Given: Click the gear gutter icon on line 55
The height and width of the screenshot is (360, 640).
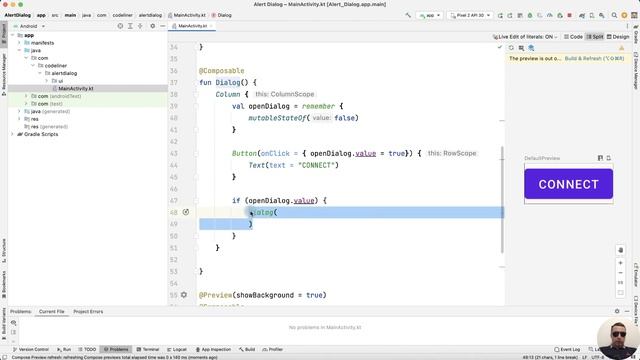Looking at the screenshot, I should click(x=184, y=295).
